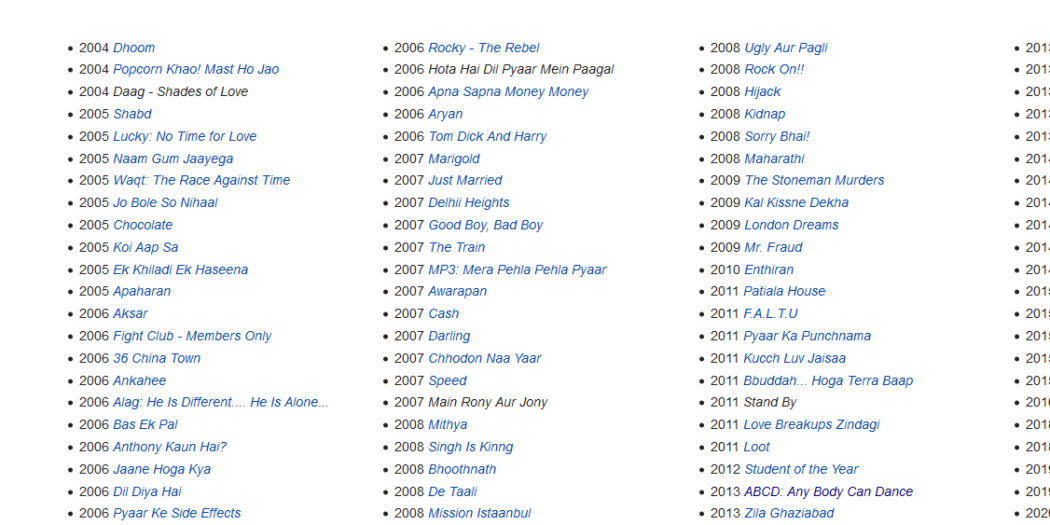The image size is (1050, 525).
Task: Click Bbuddah... Hoga Terra Baap link
Action: point(828,380)
